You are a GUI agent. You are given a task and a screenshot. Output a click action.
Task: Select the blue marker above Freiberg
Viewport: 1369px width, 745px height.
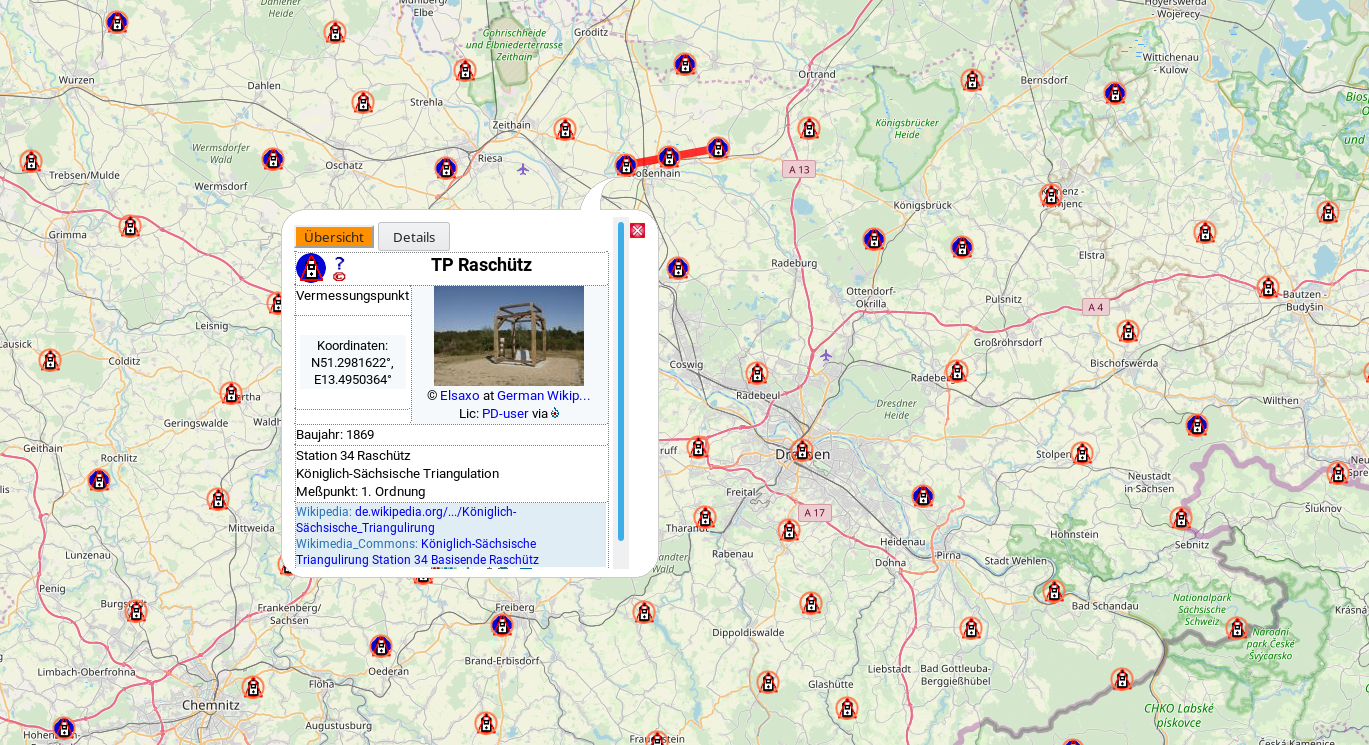coord(502,626)
